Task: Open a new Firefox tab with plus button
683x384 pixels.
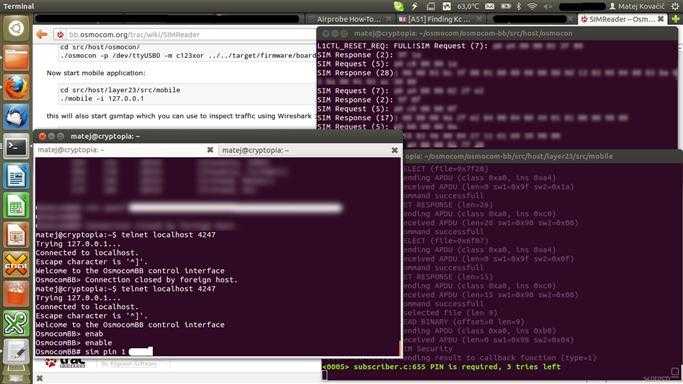Action: point(676,19)
